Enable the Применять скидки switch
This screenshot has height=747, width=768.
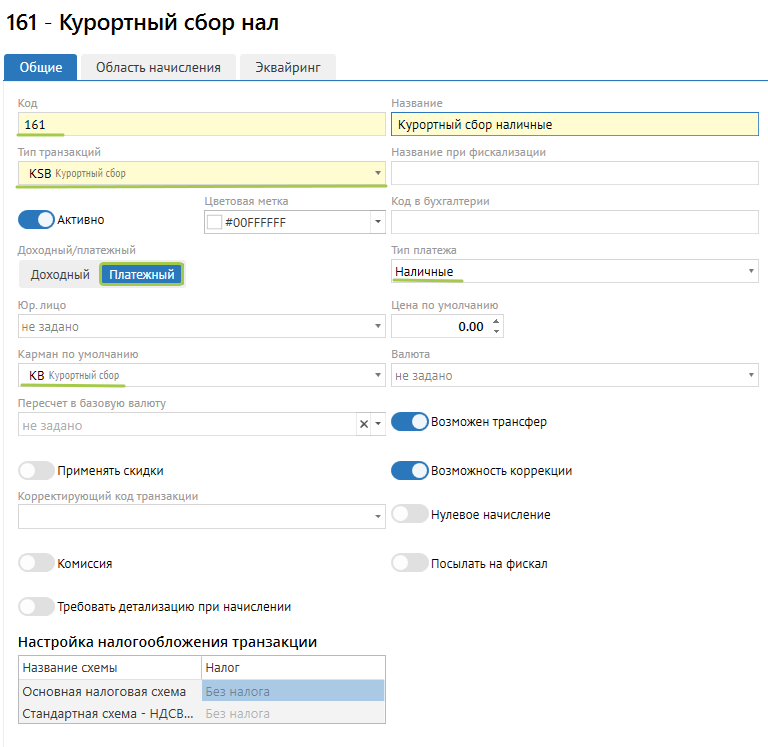(36, 470)
